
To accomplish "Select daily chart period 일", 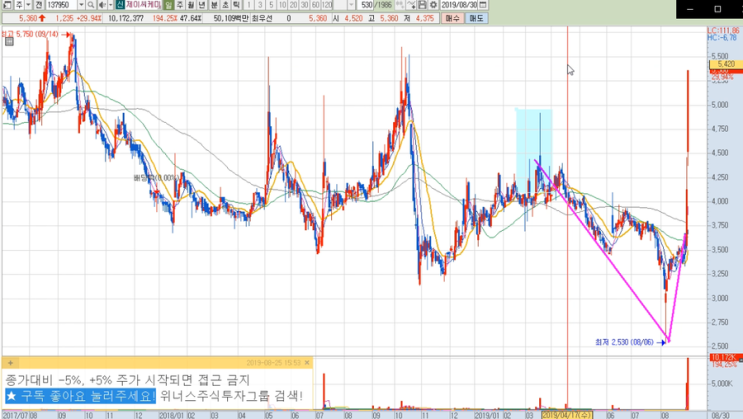I will 168,5.
